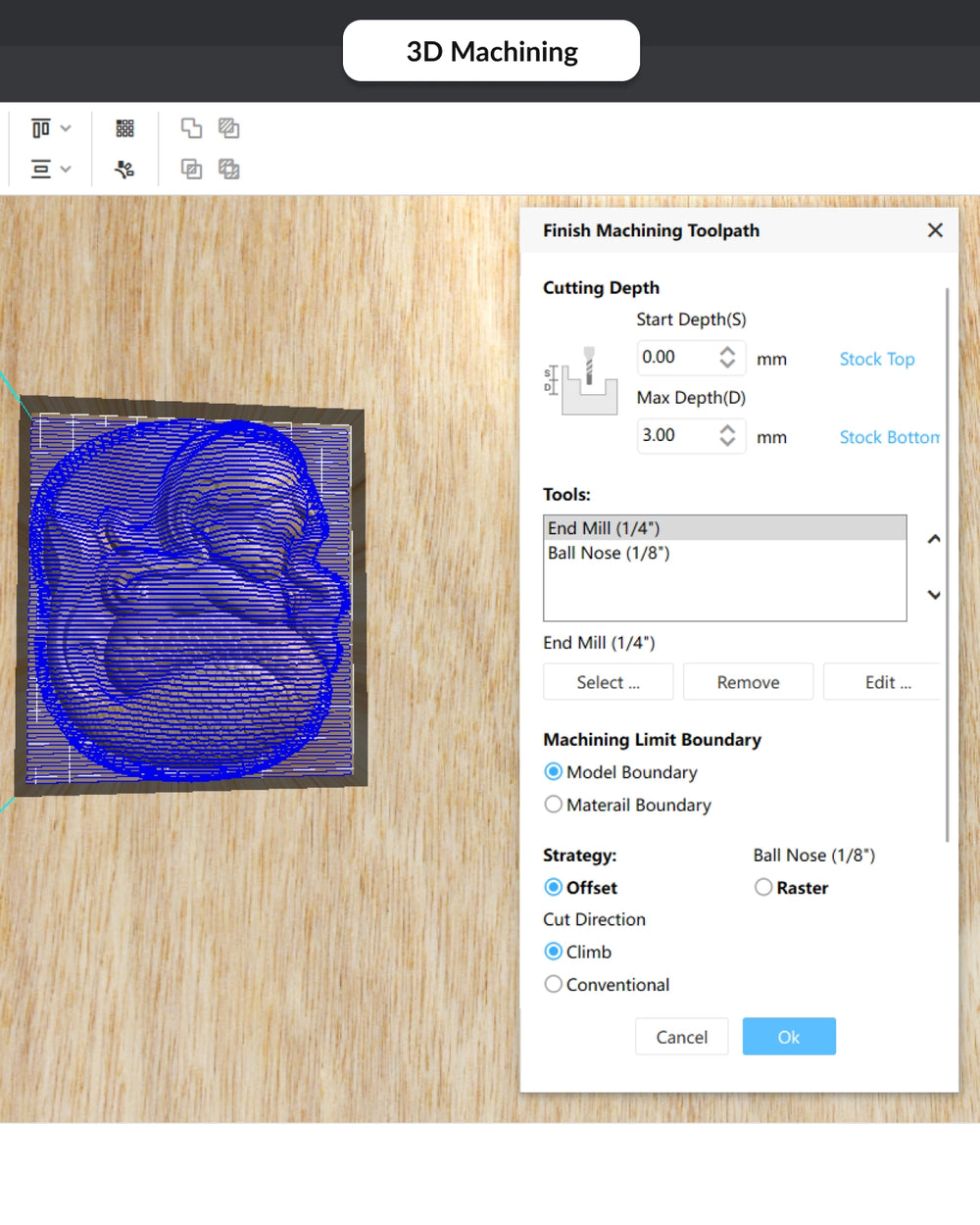
Task: Decrease Start Depth with down arrow
Action: (727, 365)
